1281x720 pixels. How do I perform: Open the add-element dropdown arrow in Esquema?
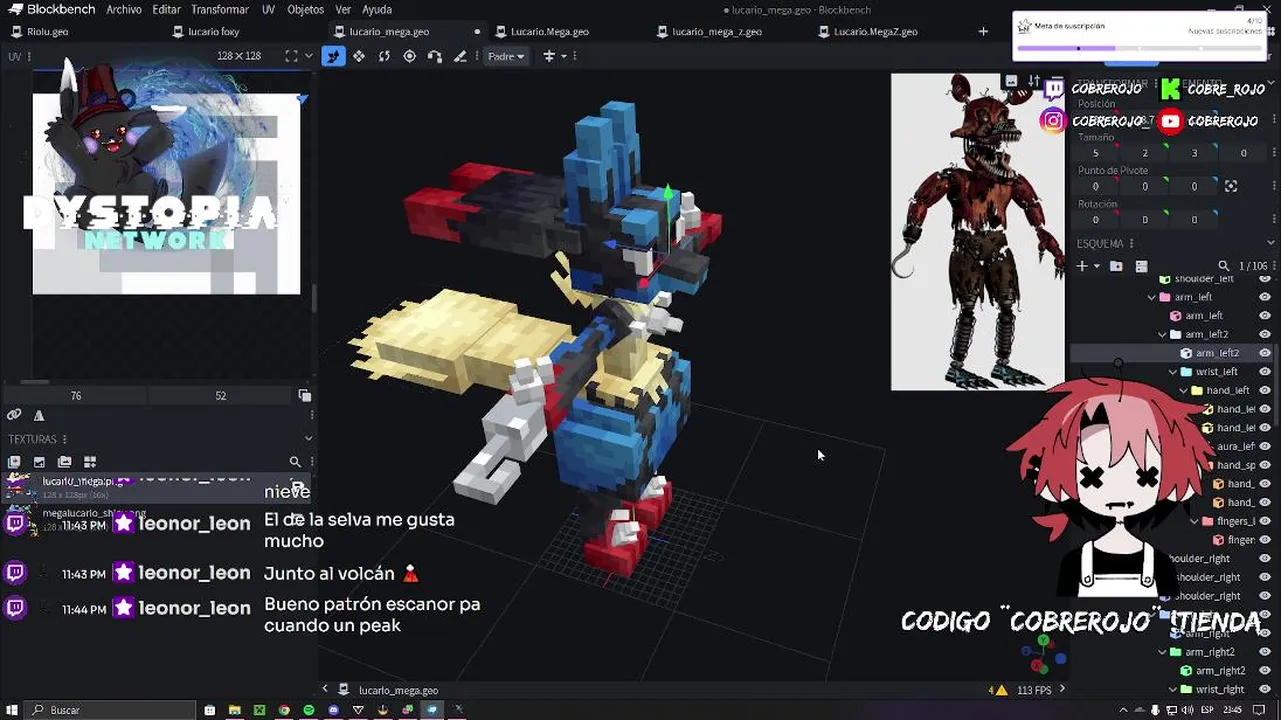click(x=1097, y=266)
